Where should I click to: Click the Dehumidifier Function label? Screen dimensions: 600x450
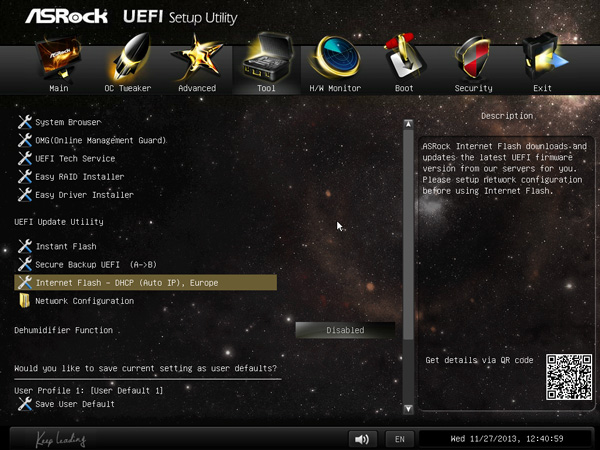click(x=64, y=330)
